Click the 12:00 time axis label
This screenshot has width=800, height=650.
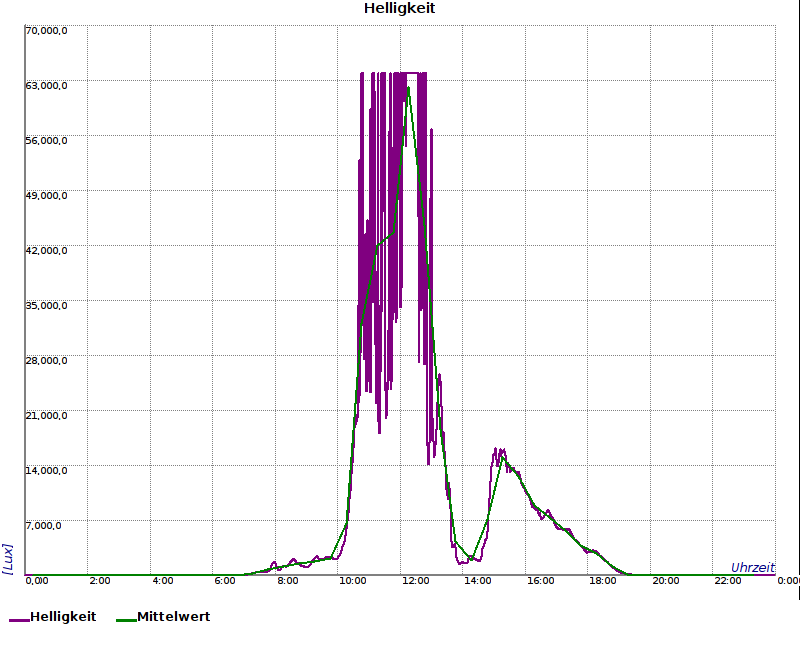[x=416, y=581]
